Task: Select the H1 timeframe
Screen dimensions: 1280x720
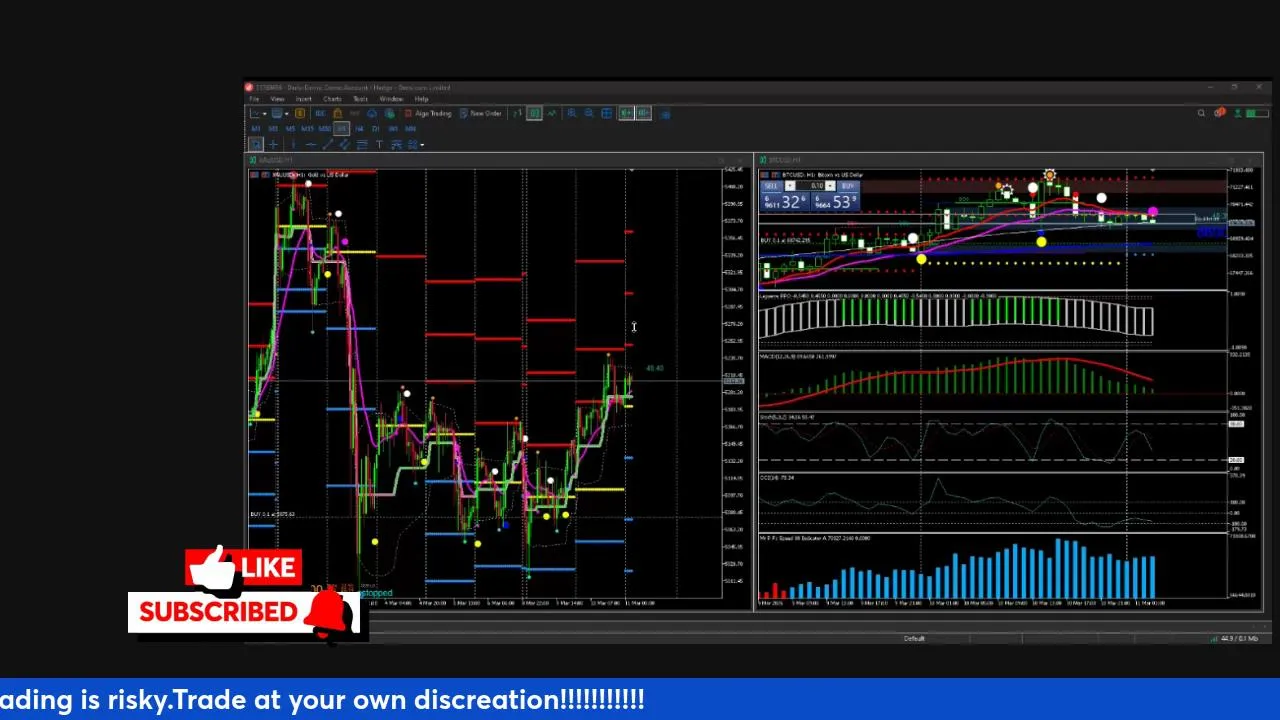Action: click(x=341, y=129)
